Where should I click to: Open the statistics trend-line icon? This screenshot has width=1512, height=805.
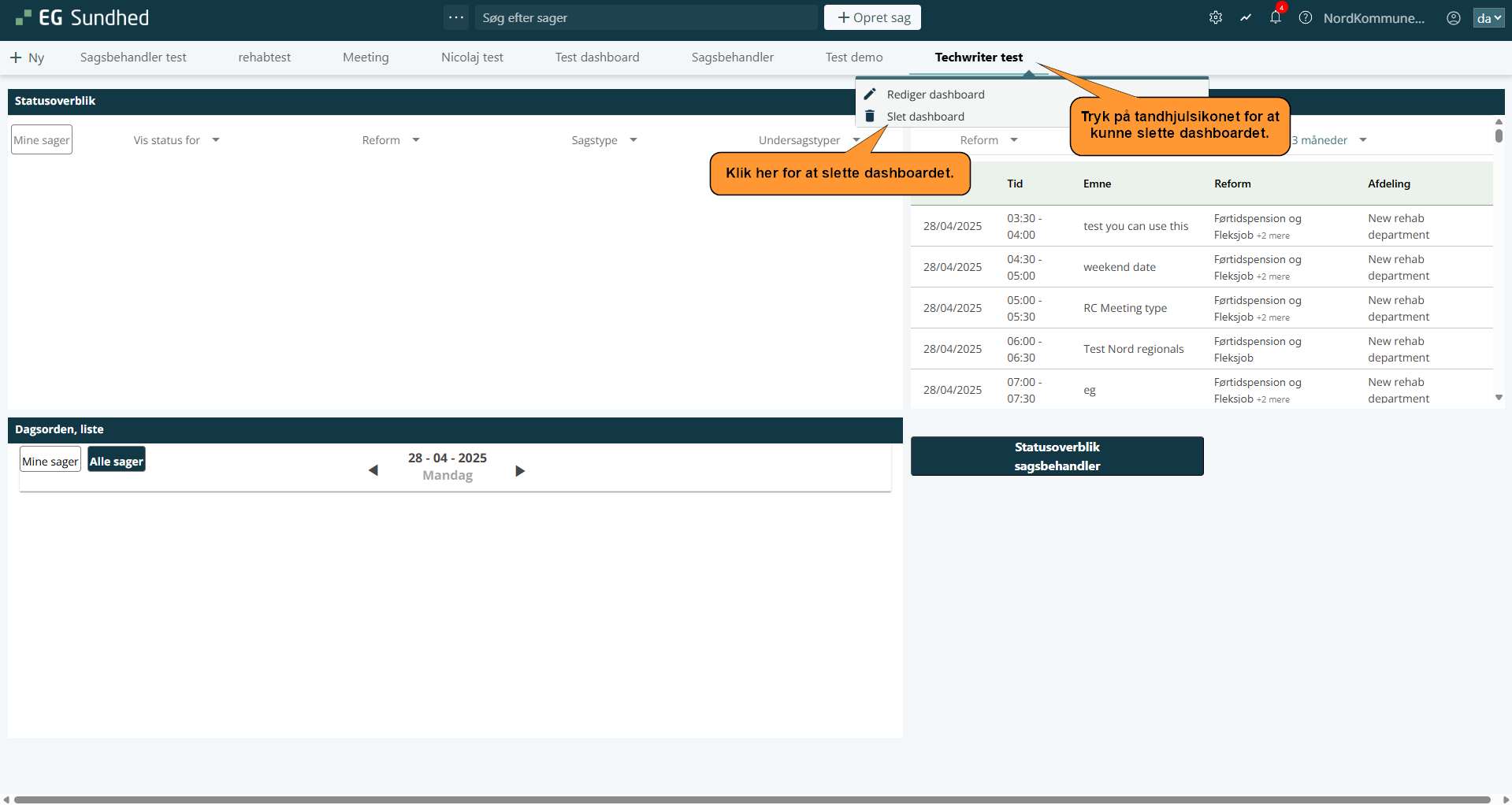[x=1246, y=17]
